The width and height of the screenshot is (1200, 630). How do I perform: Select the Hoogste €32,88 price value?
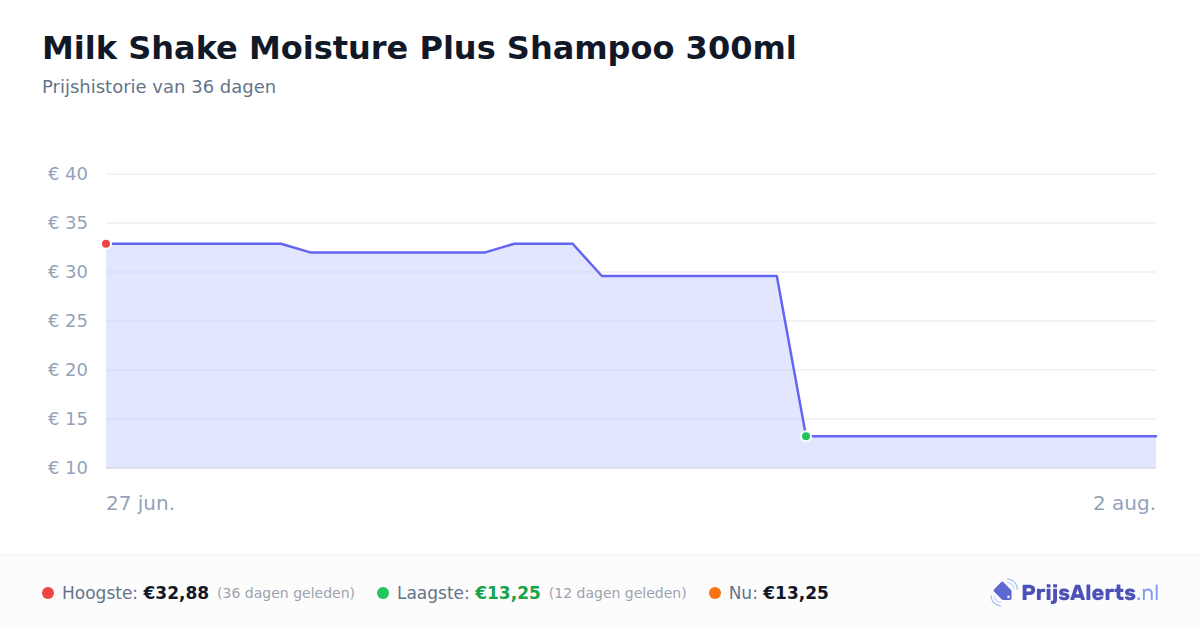[176, 593]
